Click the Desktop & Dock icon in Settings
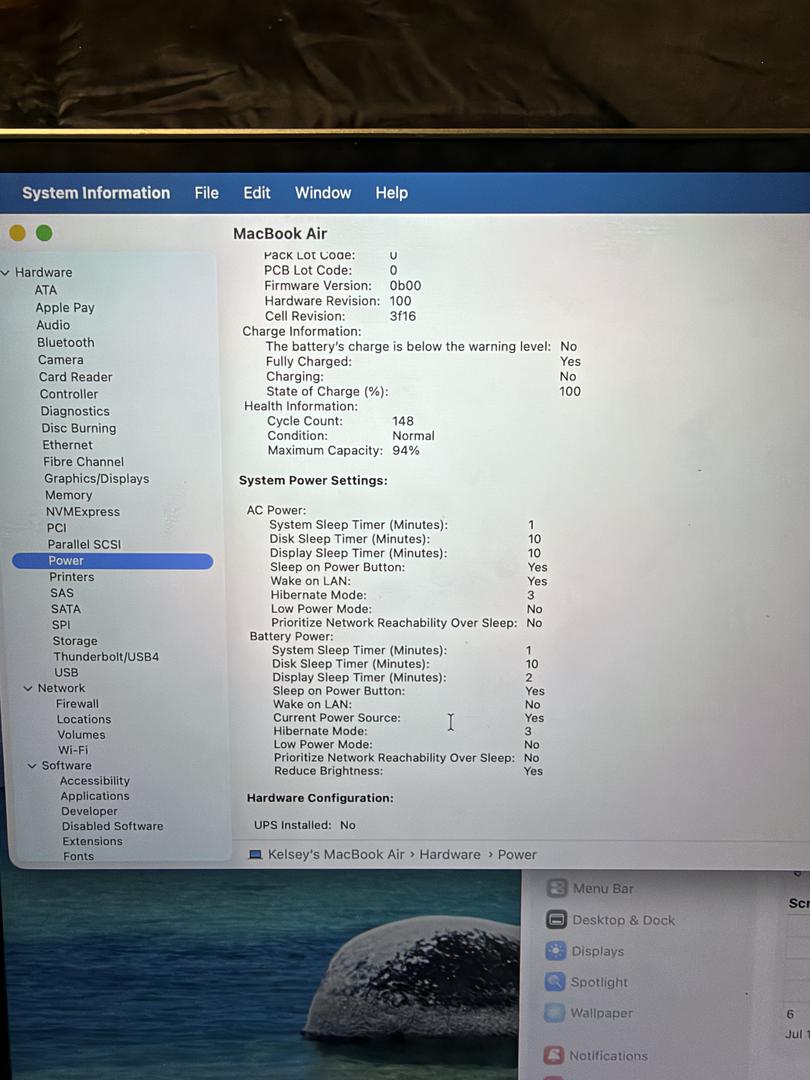The image size is (810, 1080). [x=556, y=920]
